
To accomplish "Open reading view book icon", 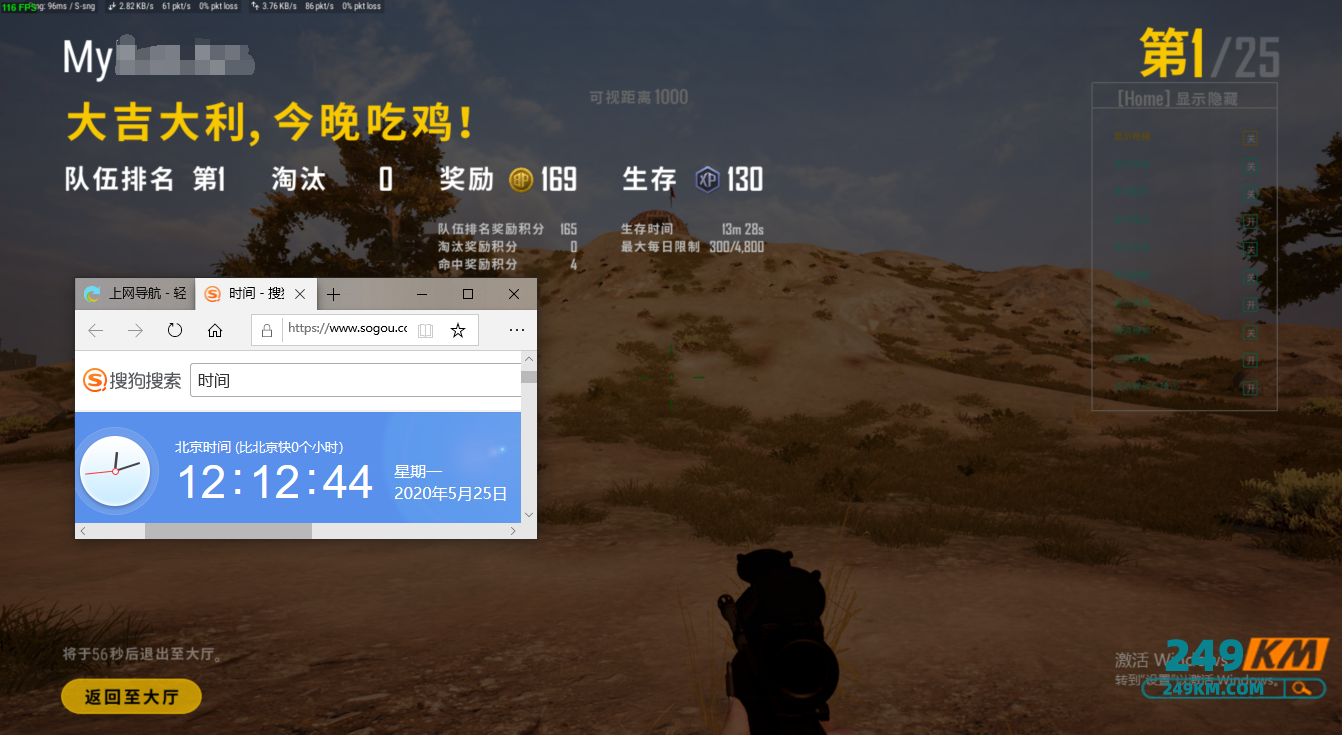I will tap(425, 330).
